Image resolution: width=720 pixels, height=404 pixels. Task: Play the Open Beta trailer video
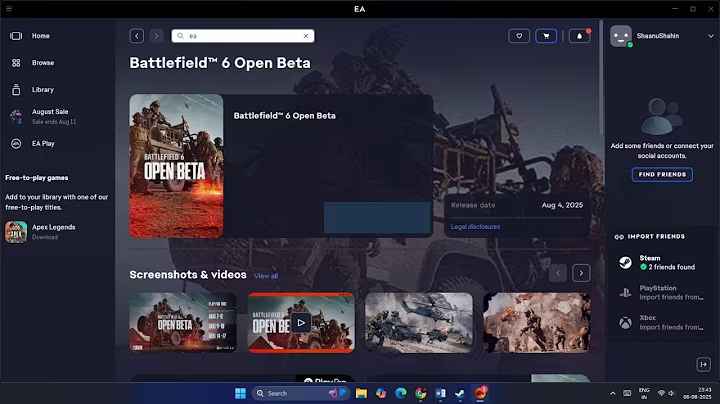(x=301, y=323)
